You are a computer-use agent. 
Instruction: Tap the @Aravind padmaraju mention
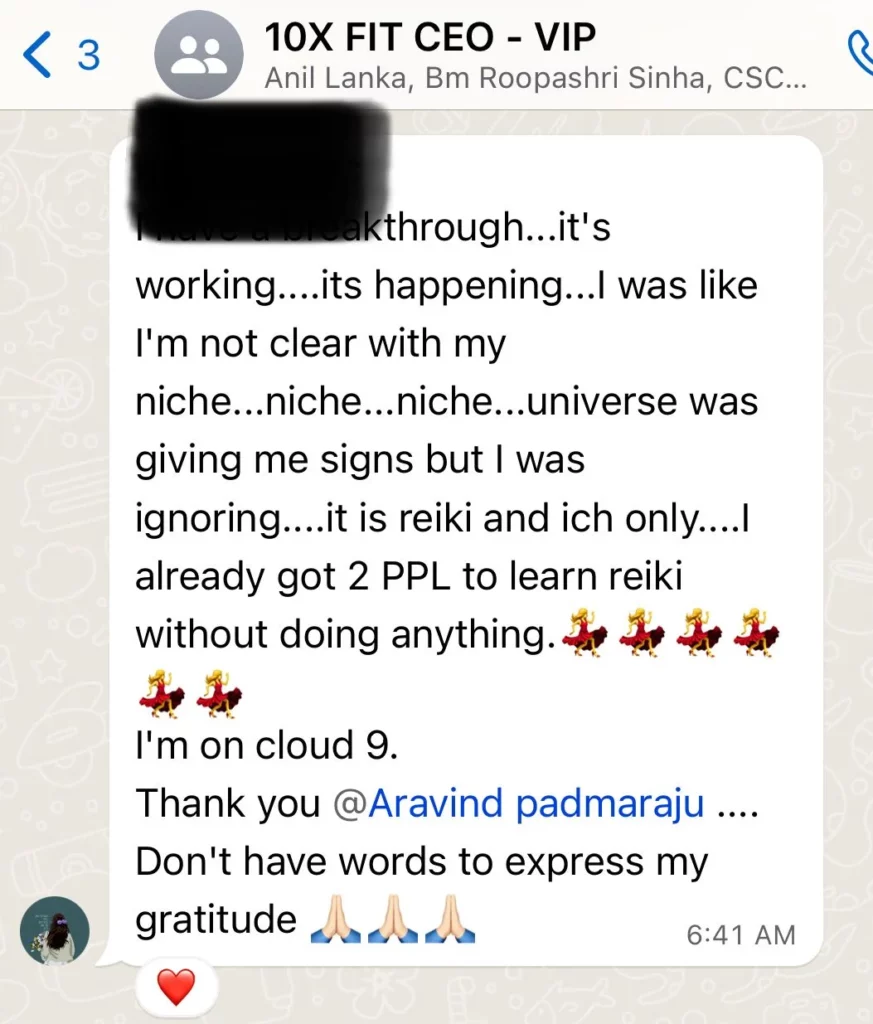click(x=518, y=803)
